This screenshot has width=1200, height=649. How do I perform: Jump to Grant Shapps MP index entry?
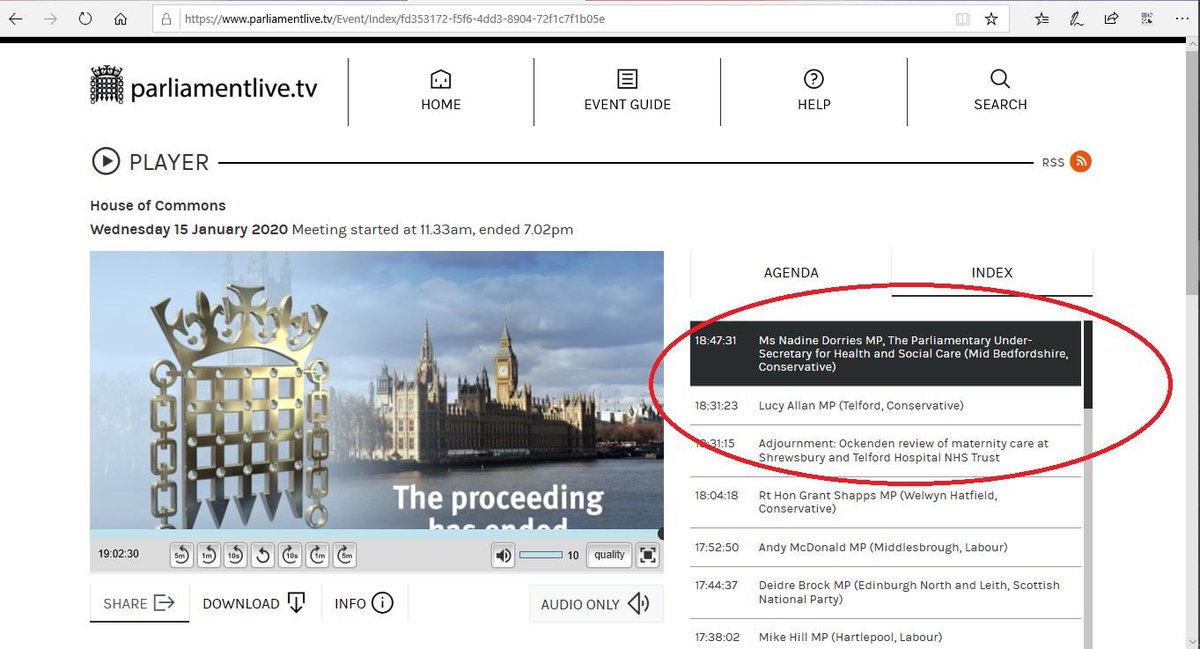886,502
